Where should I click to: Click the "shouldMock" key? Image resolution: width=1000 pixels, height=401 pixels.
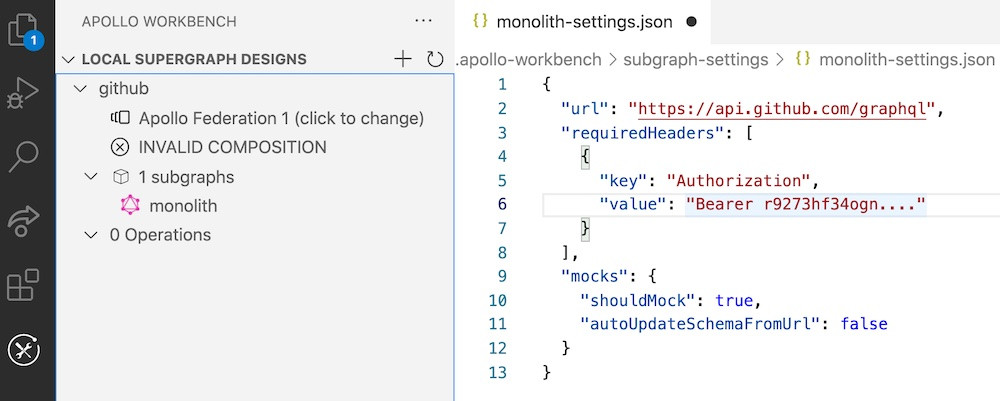(638, 300)
